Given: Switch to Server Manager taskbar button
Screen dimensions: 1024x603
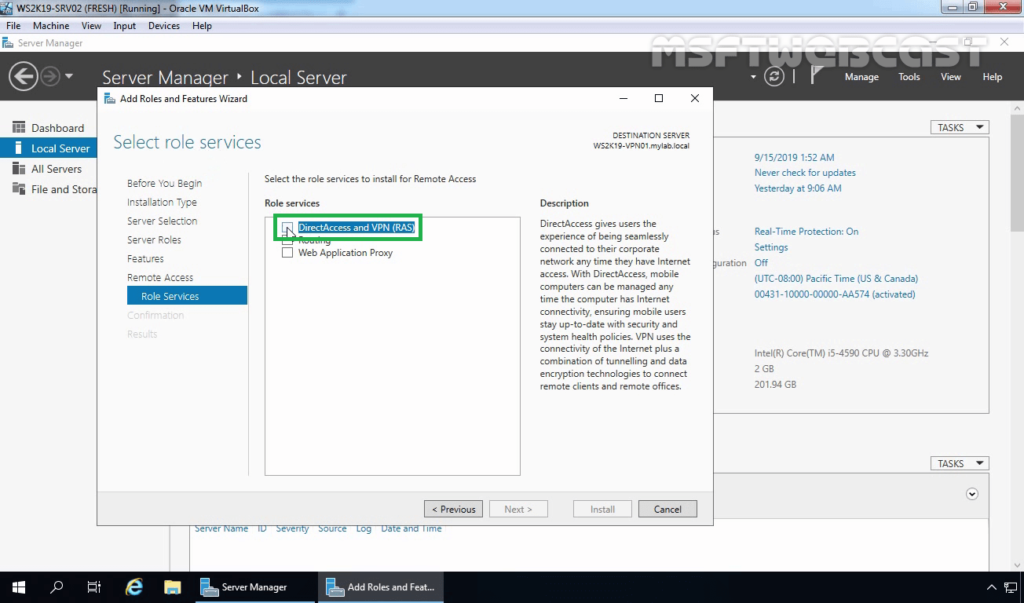Looking at the screenshot, I should coord(255,587).
